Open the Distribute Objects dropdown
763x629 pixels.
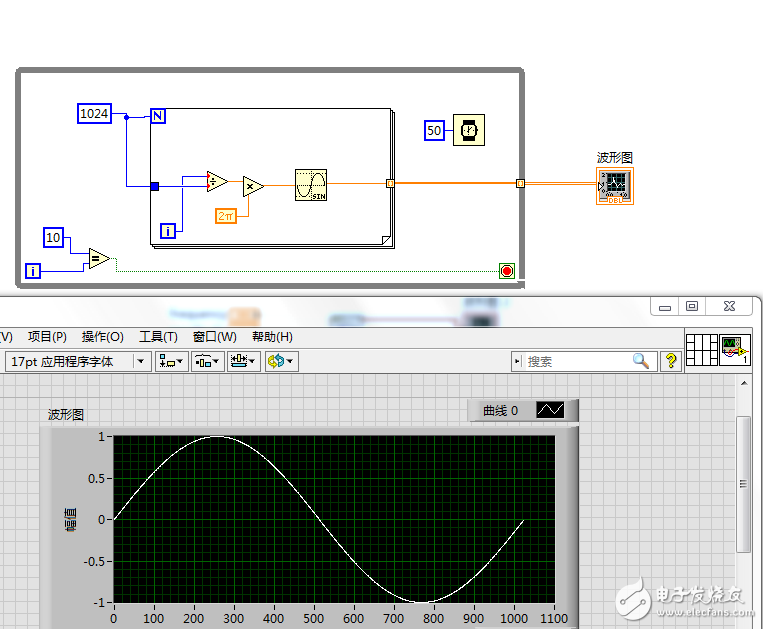pos(208,361)
